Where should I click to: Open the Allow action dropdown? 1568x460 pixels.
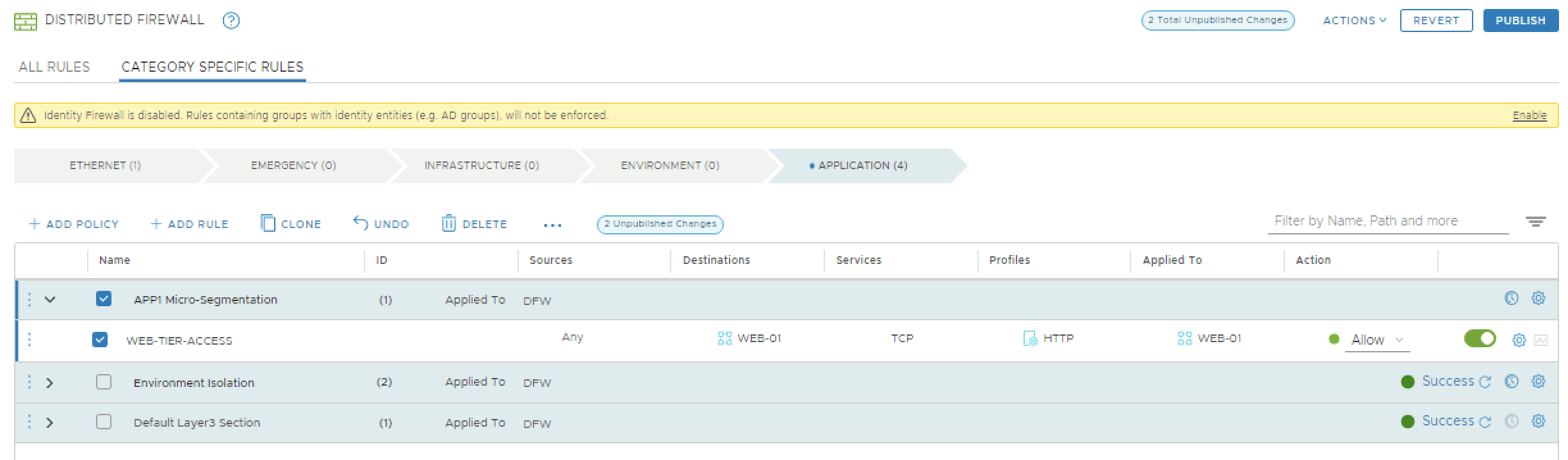[x=1376, y=340]
